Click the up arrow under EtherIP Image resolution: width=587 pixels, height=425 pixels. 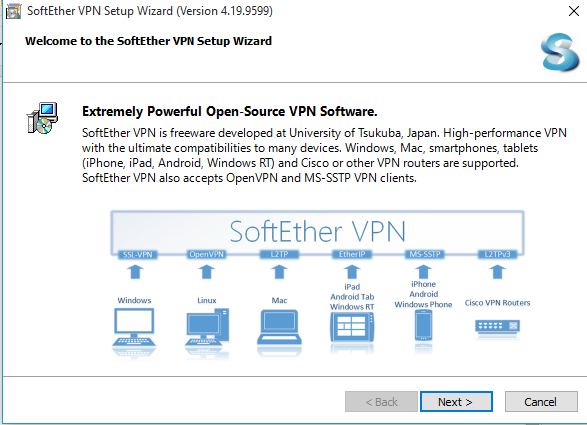click(352, 272)
